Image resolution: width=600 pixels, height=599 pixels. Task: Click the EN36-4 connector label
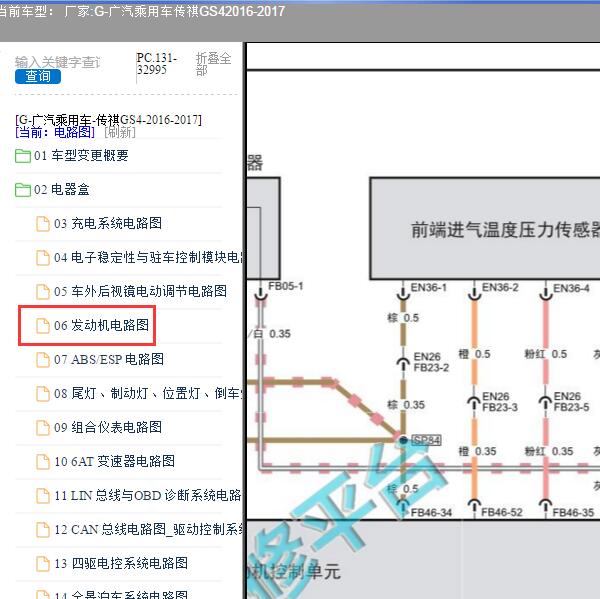(x=571, y=288)
